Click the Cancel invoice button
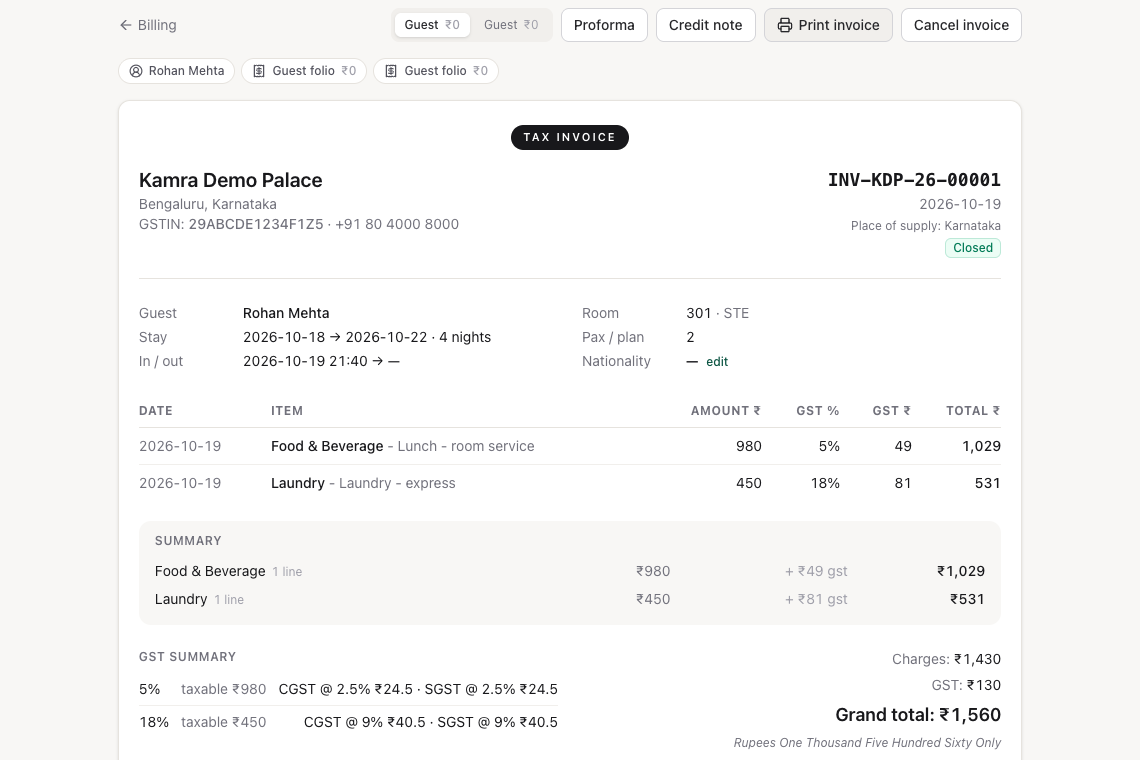The height and width of the screenshot is (760, 1140). point(961,25)
